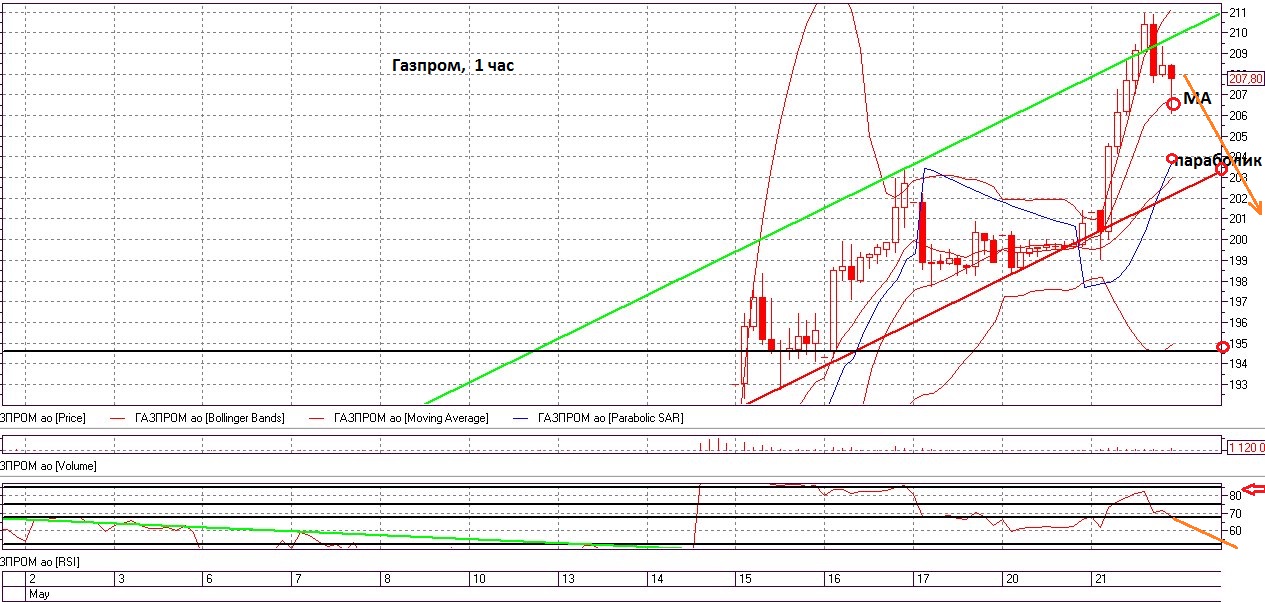The width and height of the screenshot is (1265, 602).
Task: Click date axis label 6
Action: (208, 579)
